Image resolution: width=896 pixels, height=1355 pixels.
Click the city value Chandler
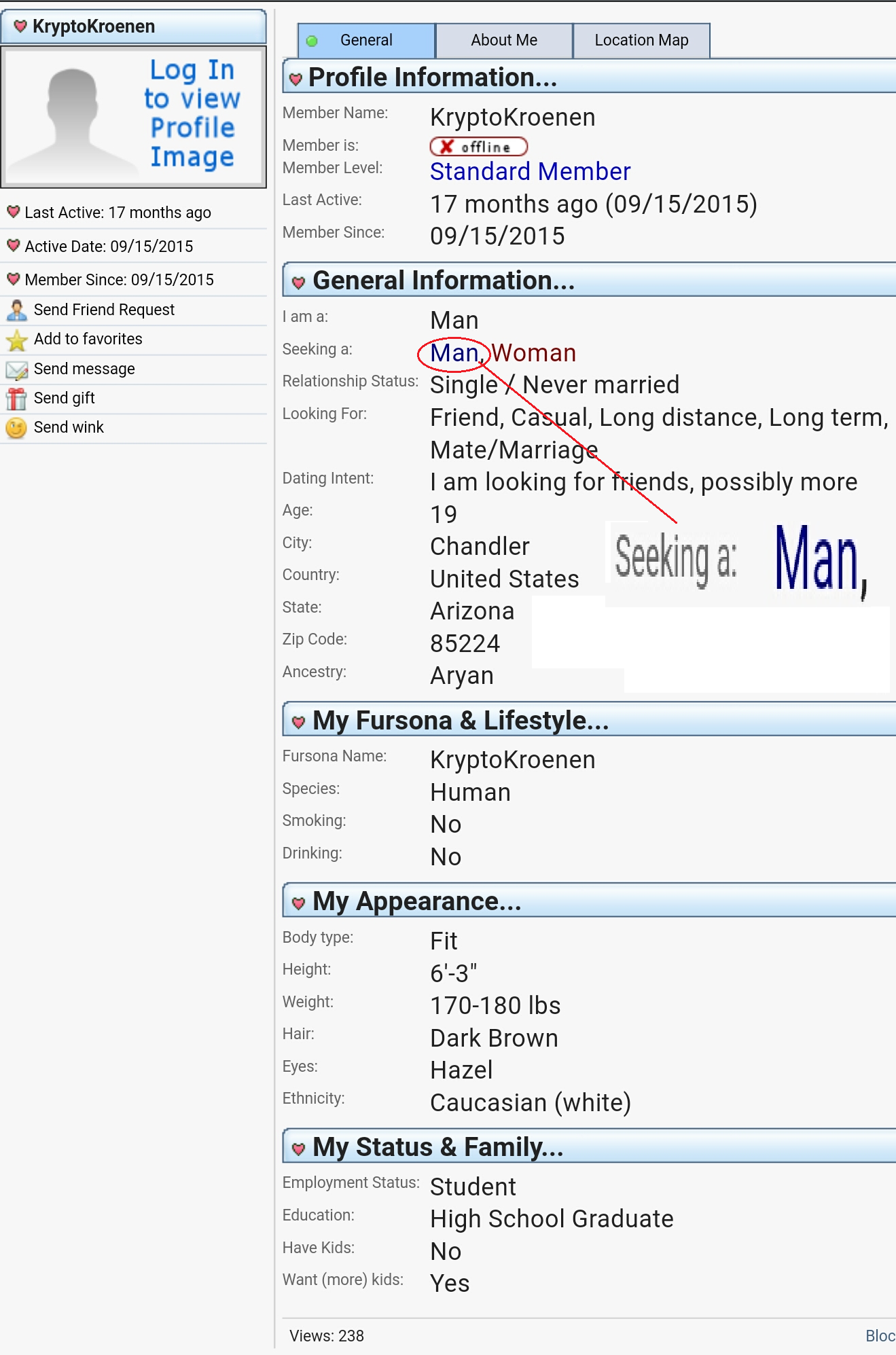tap(480, 547)
